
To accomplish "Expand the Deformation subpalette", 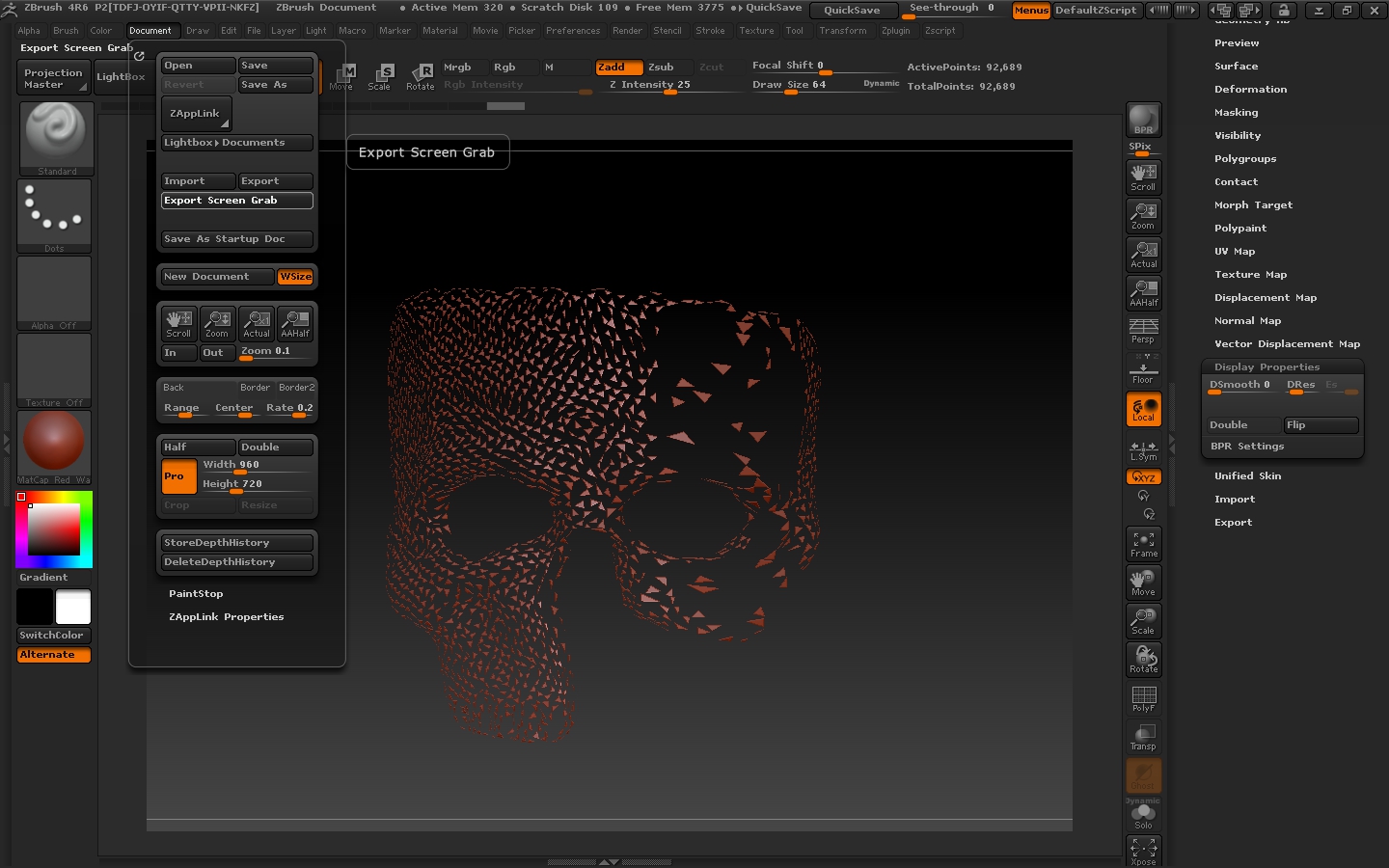I will pyautogui.click(x=1250, y=90).
